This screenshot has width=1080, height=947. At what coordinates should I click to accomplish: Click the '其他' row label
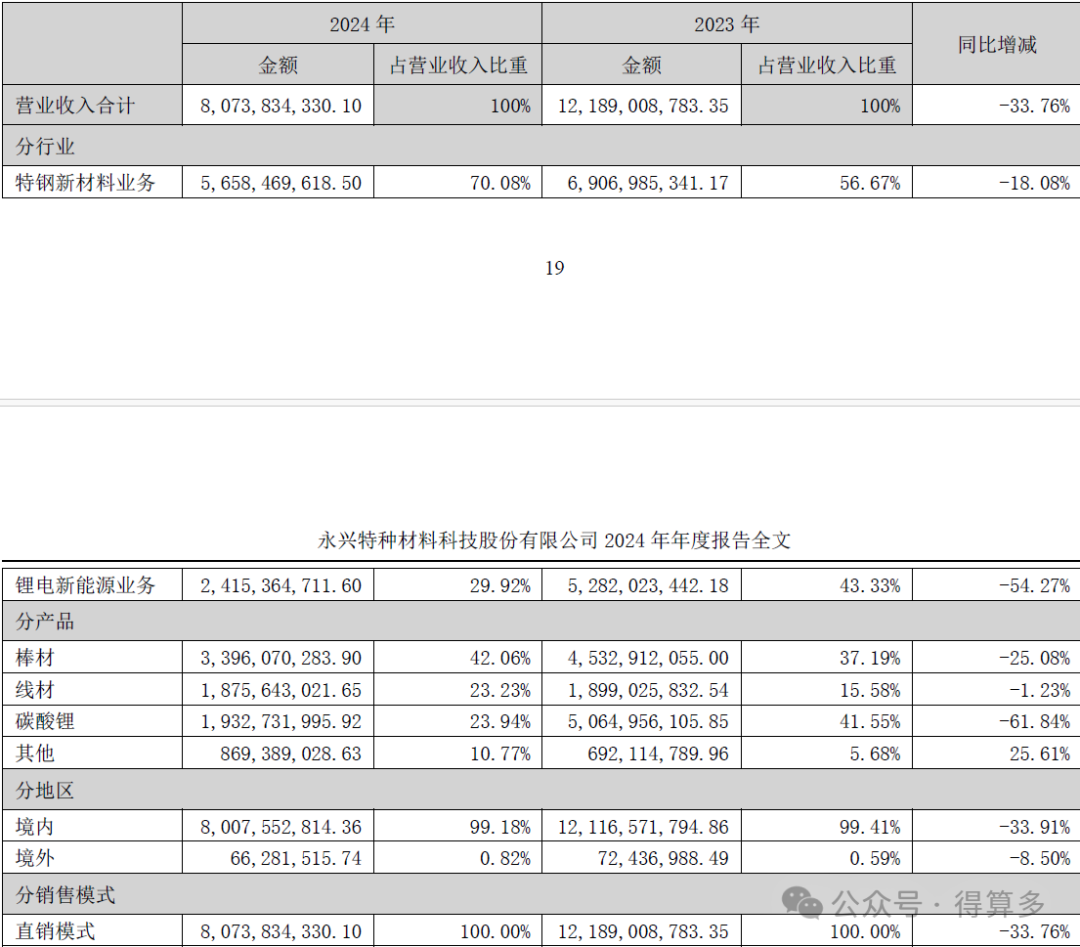tap(34, 753)
